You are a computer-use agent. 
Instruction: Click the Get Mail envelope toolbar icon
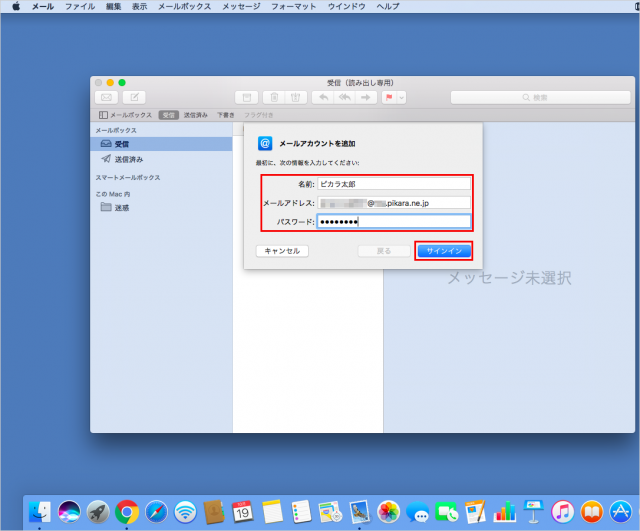105,97
